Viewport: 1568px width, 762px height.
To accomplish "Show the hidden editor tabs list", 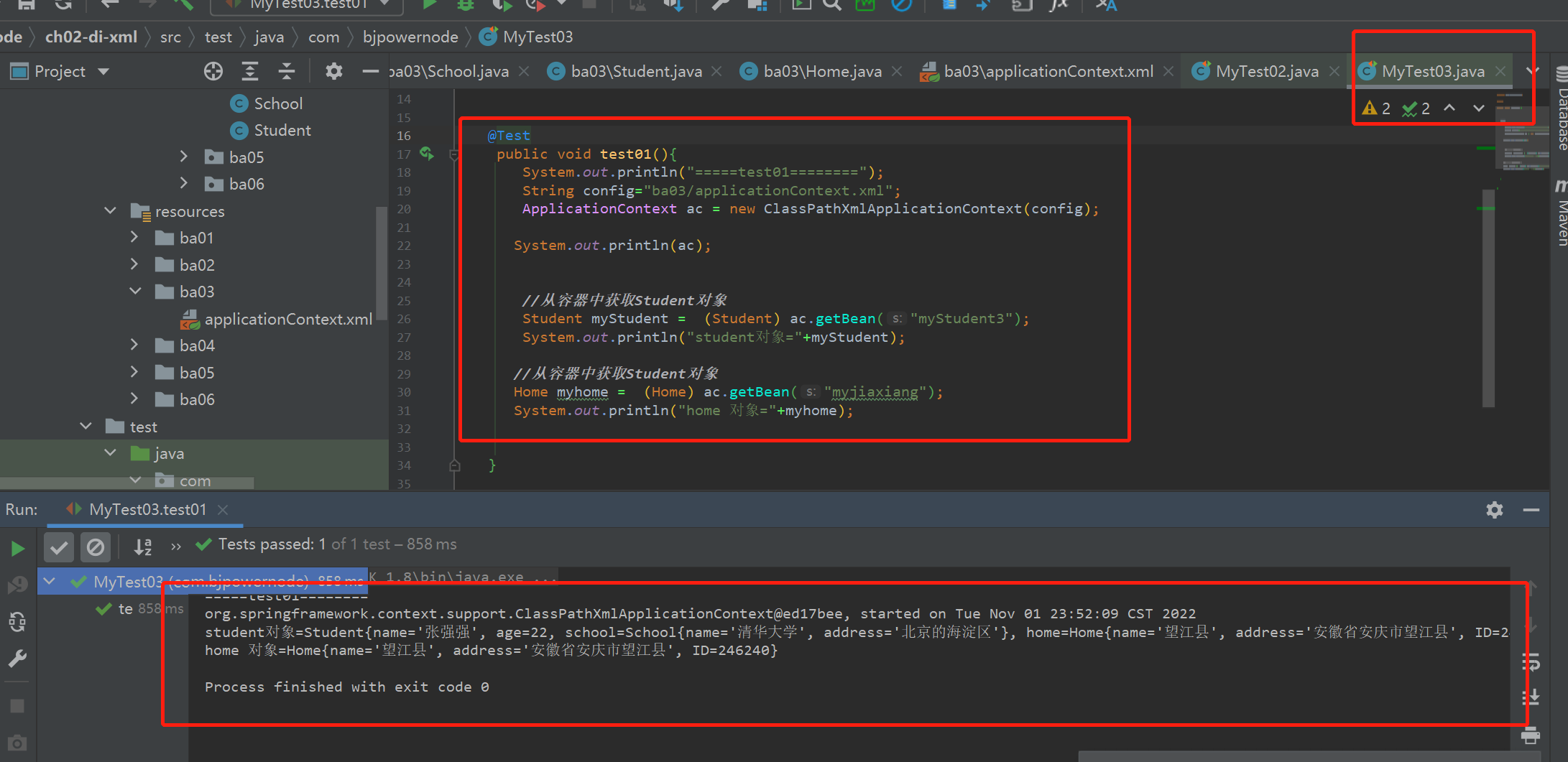I will click(x=1533, y=71).
